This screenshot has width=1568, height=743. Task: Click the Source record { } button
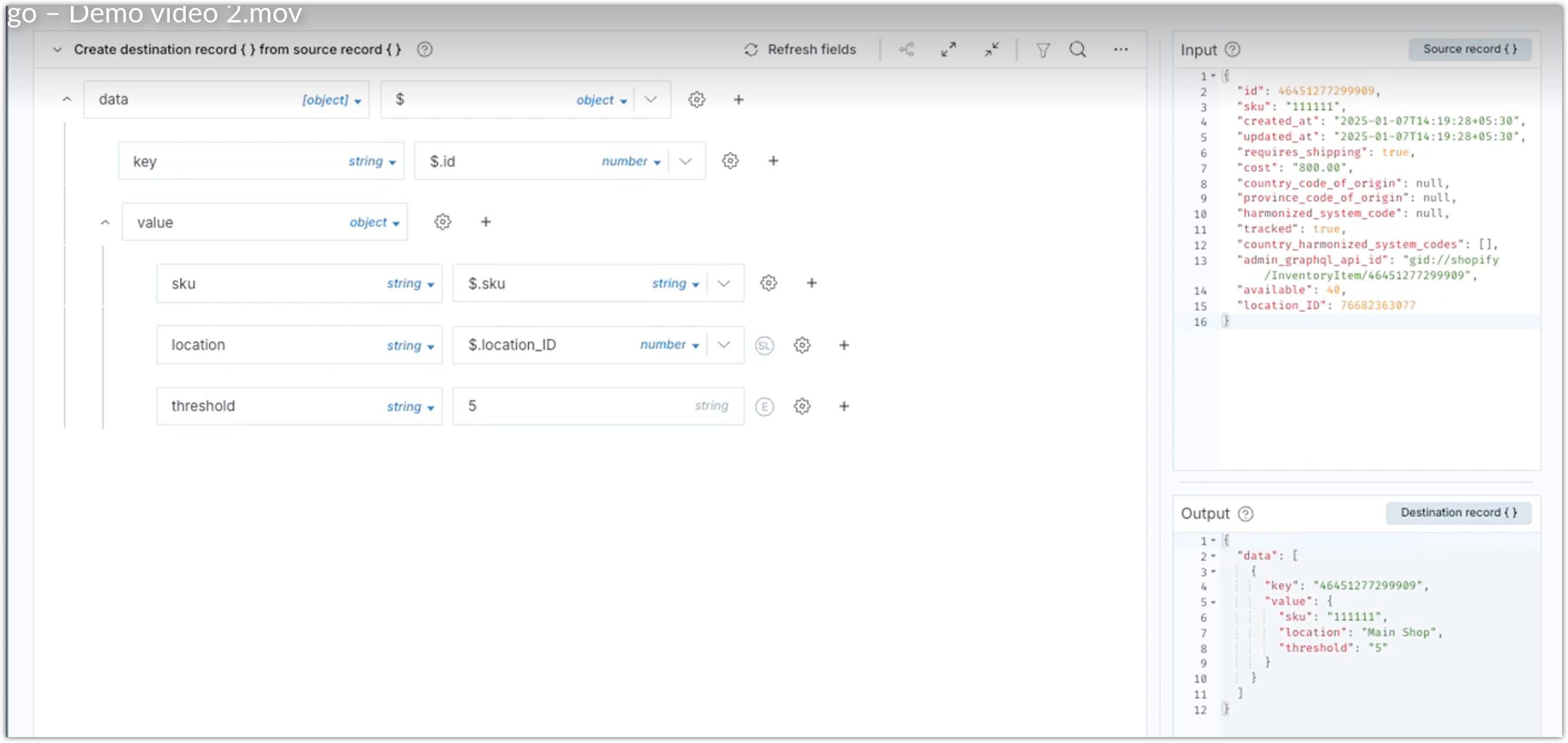point(1470,50)
